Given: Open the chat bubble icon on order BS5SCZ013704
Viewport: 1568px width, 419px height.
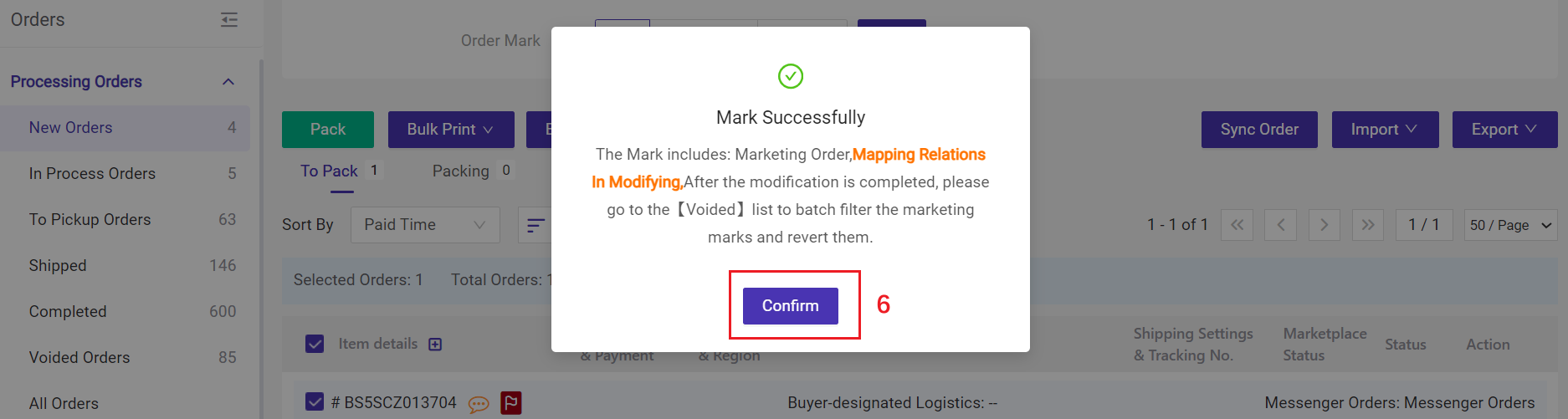Looking at the screenshot, I should click(479, 404).
